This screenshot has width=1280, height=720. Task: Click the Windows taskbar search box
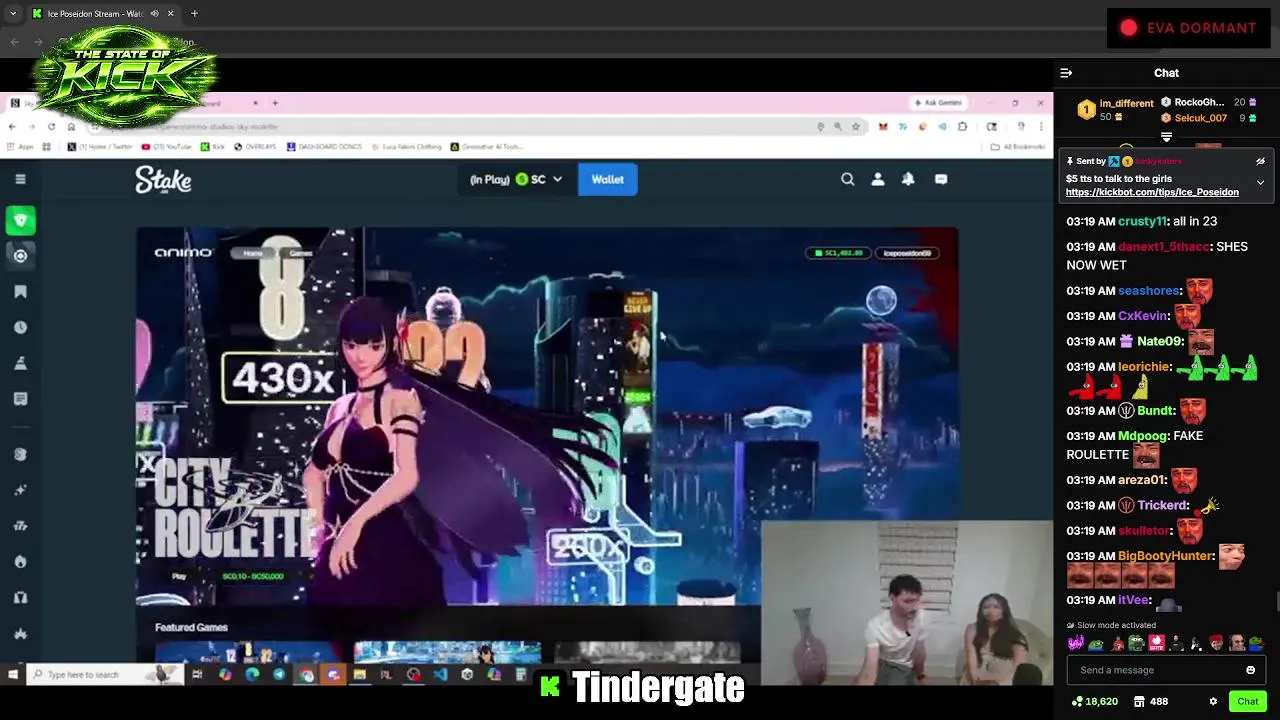(105, 675)
